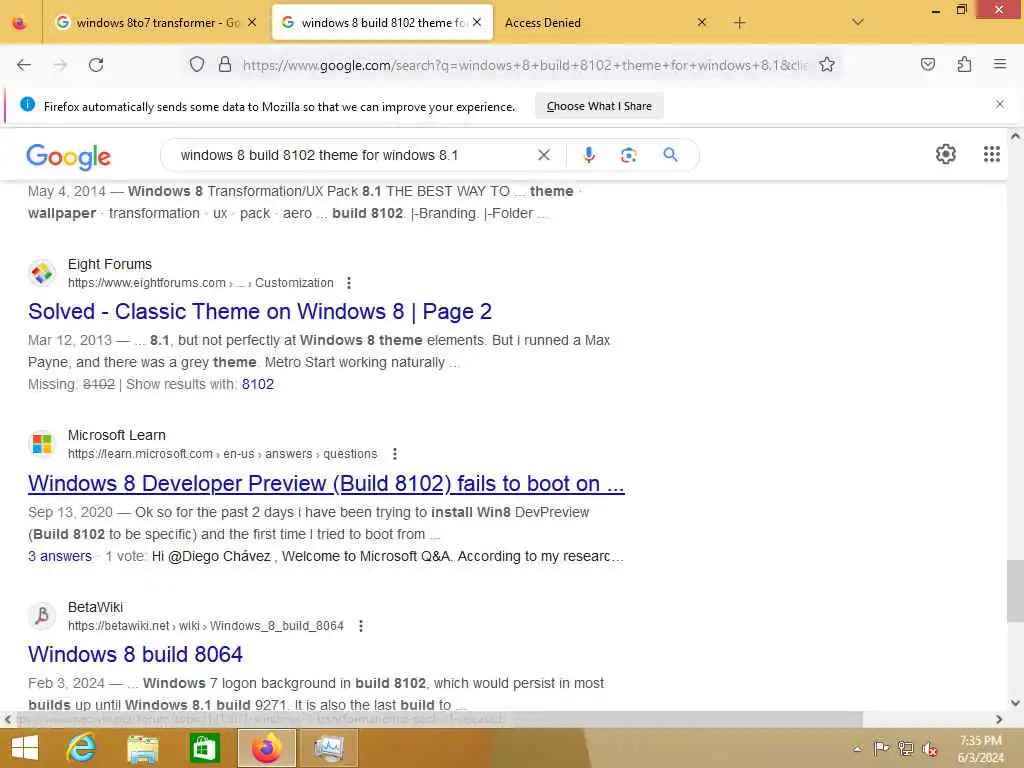Screen dimensions: 1024x768
Task: List all tabs dropdown arrow
Action: tap(857, 22)
